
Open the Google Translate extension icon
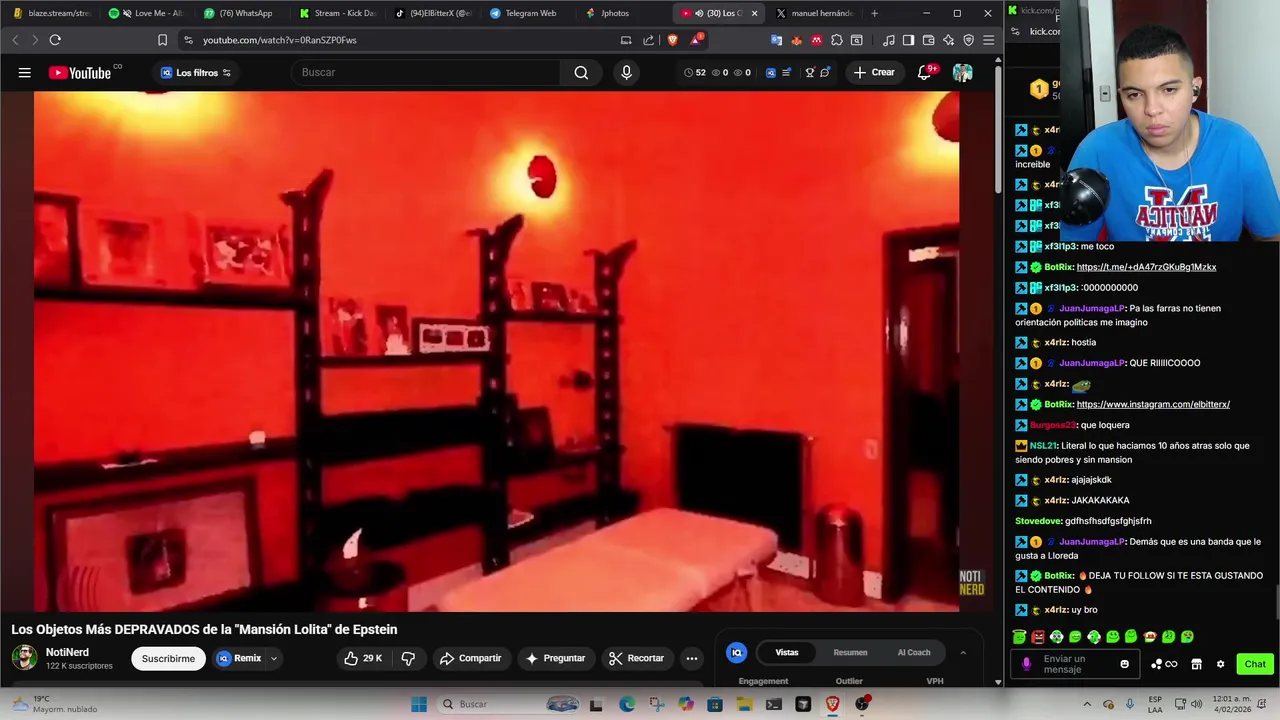776,40
